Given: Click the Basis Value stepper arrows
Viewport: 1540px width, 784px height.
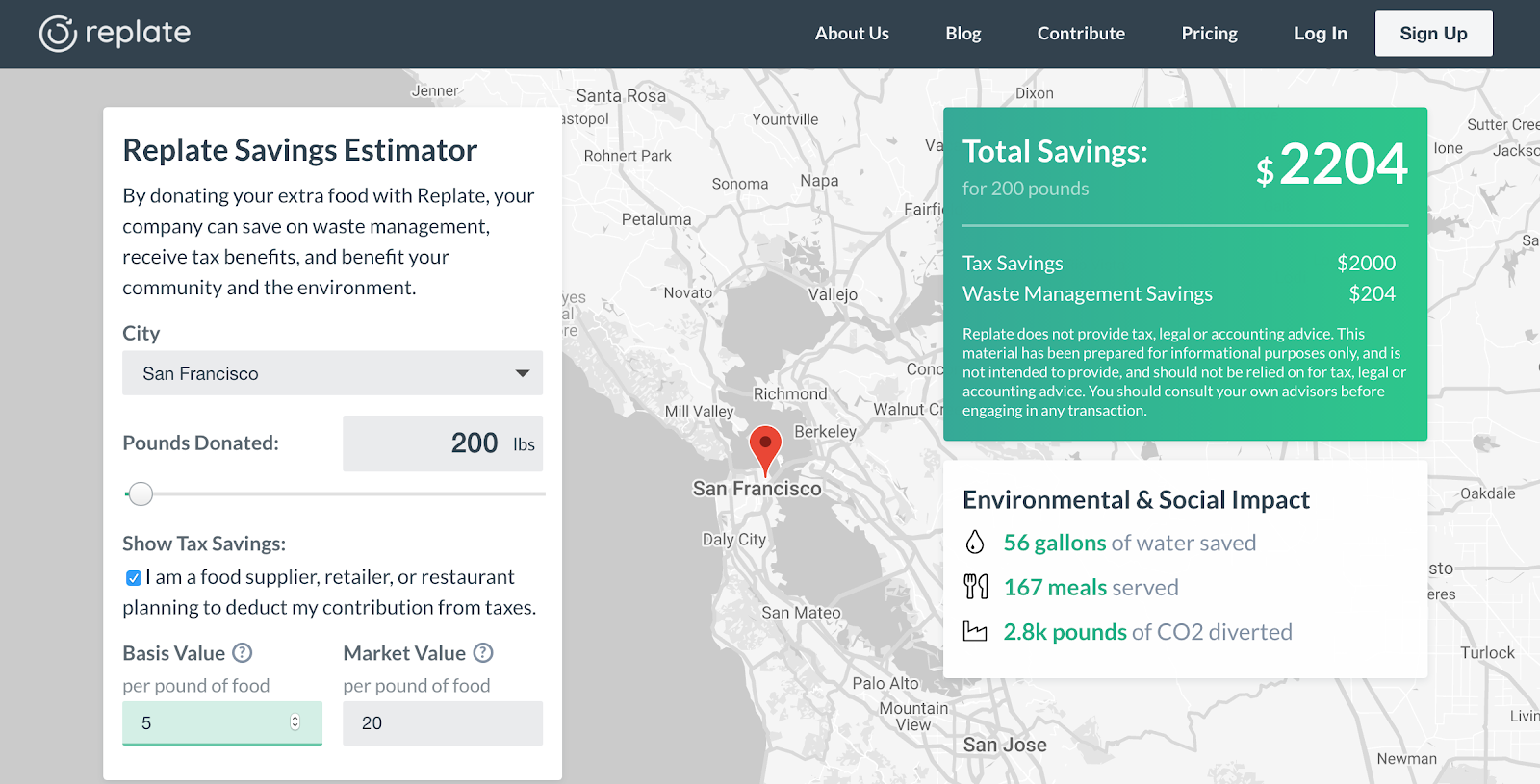Looking at the screenshot, I should tap(295, 722).
